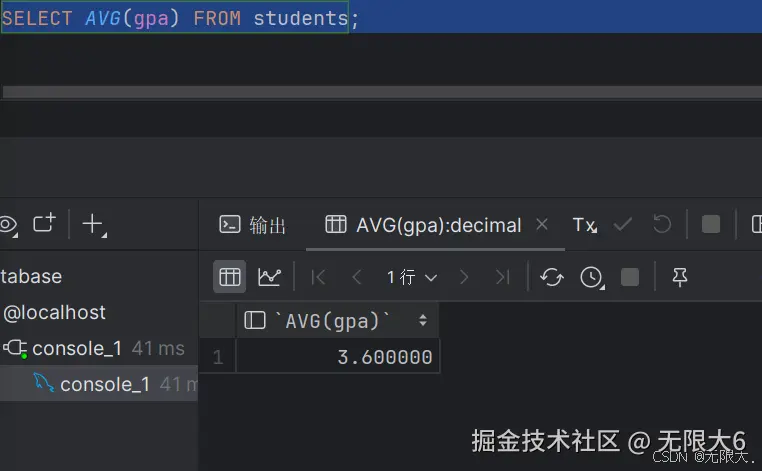The height and width of the screenshot is (471, 762).
Task: Switch to the 输出 output tab
Action: click(253, 225)
